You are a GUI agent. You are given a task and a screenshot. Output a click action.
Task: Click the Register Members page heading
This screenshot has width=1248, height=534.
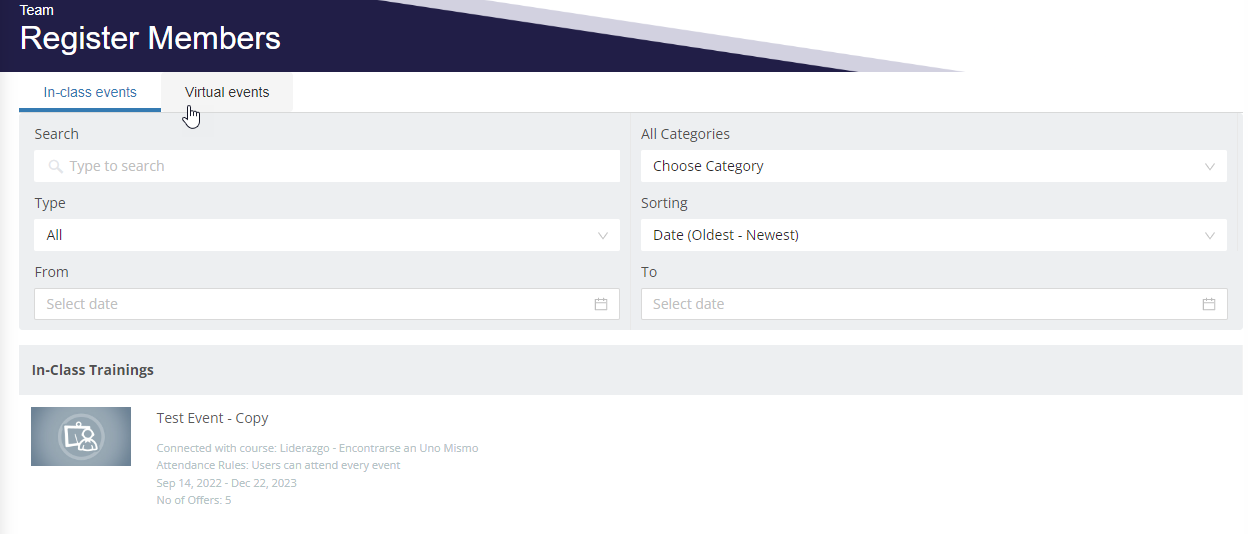(x=150, y=38)
